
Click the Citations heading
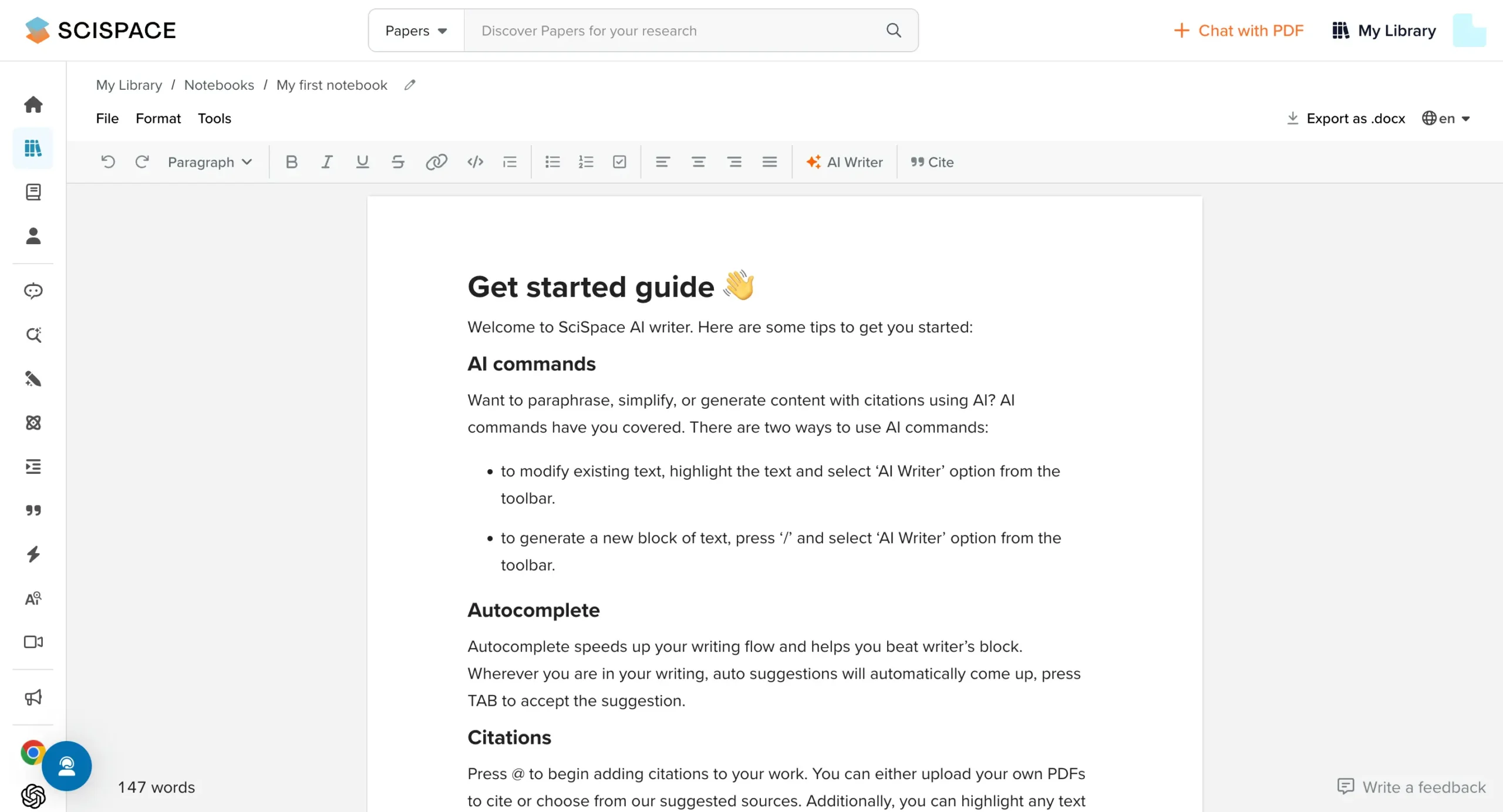tap(509, 737)
